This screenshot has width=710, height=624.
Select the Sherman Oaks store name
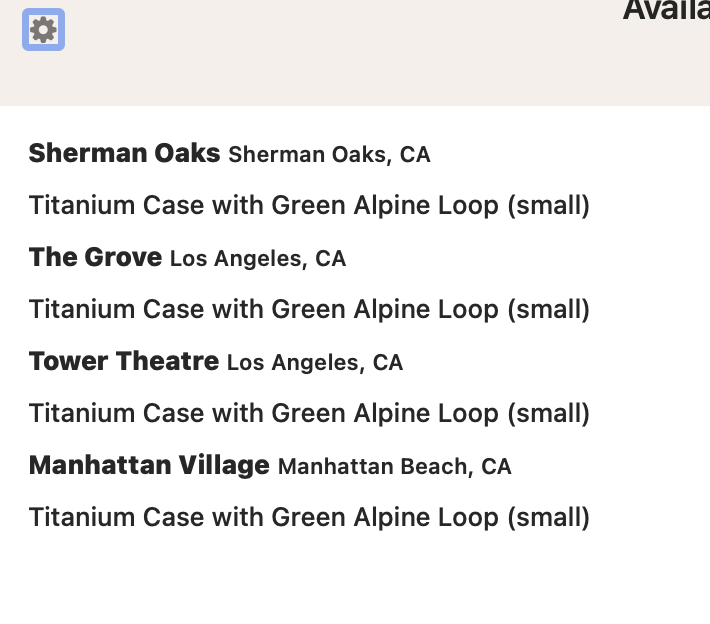[x=125, y=153]
